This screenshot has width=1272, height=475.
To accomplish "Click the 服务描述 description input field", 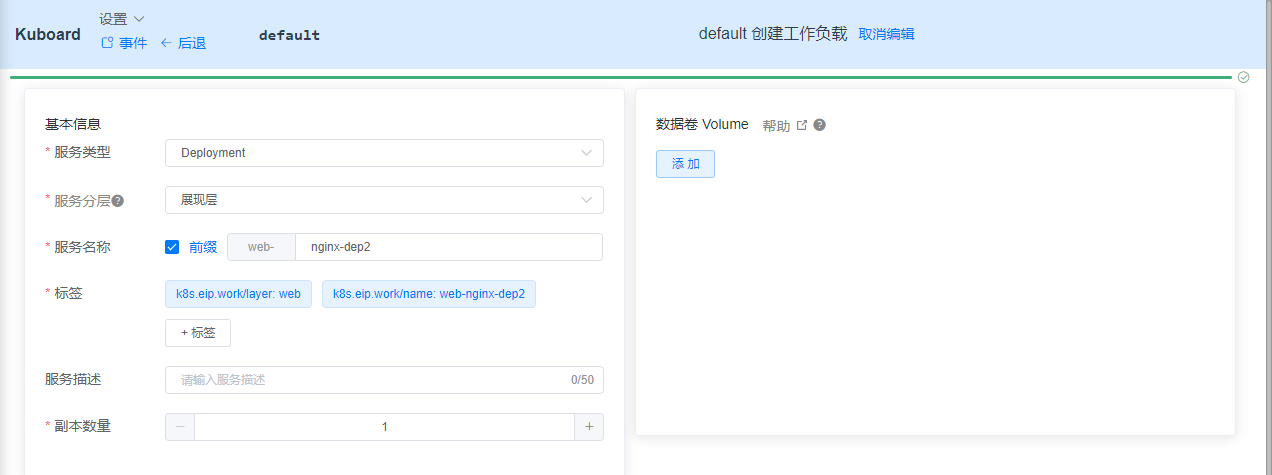I will tap(384, 380).
